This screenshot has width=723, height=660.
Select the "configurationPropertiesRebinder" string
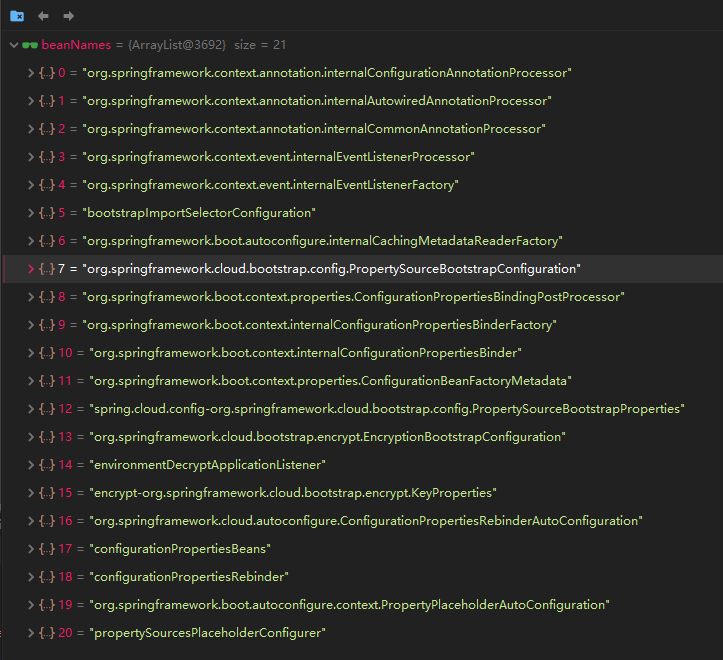[189, 577]
